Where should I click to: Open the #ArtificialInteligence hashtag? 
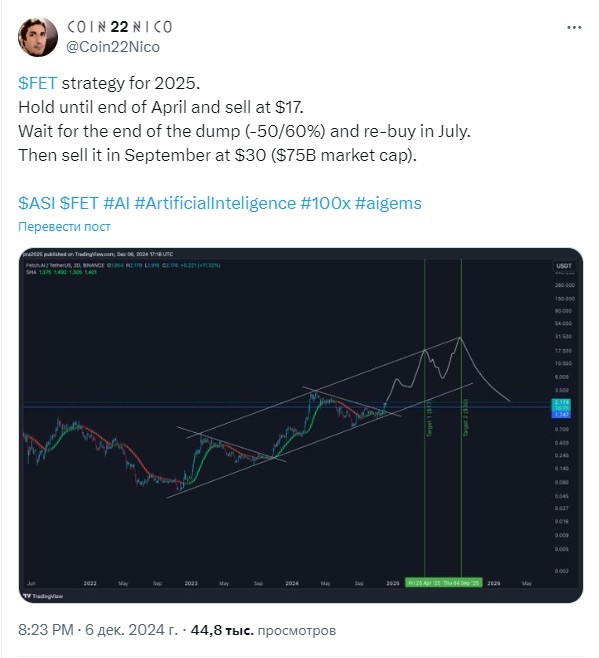pyautogui.click(x=215, y=204)
